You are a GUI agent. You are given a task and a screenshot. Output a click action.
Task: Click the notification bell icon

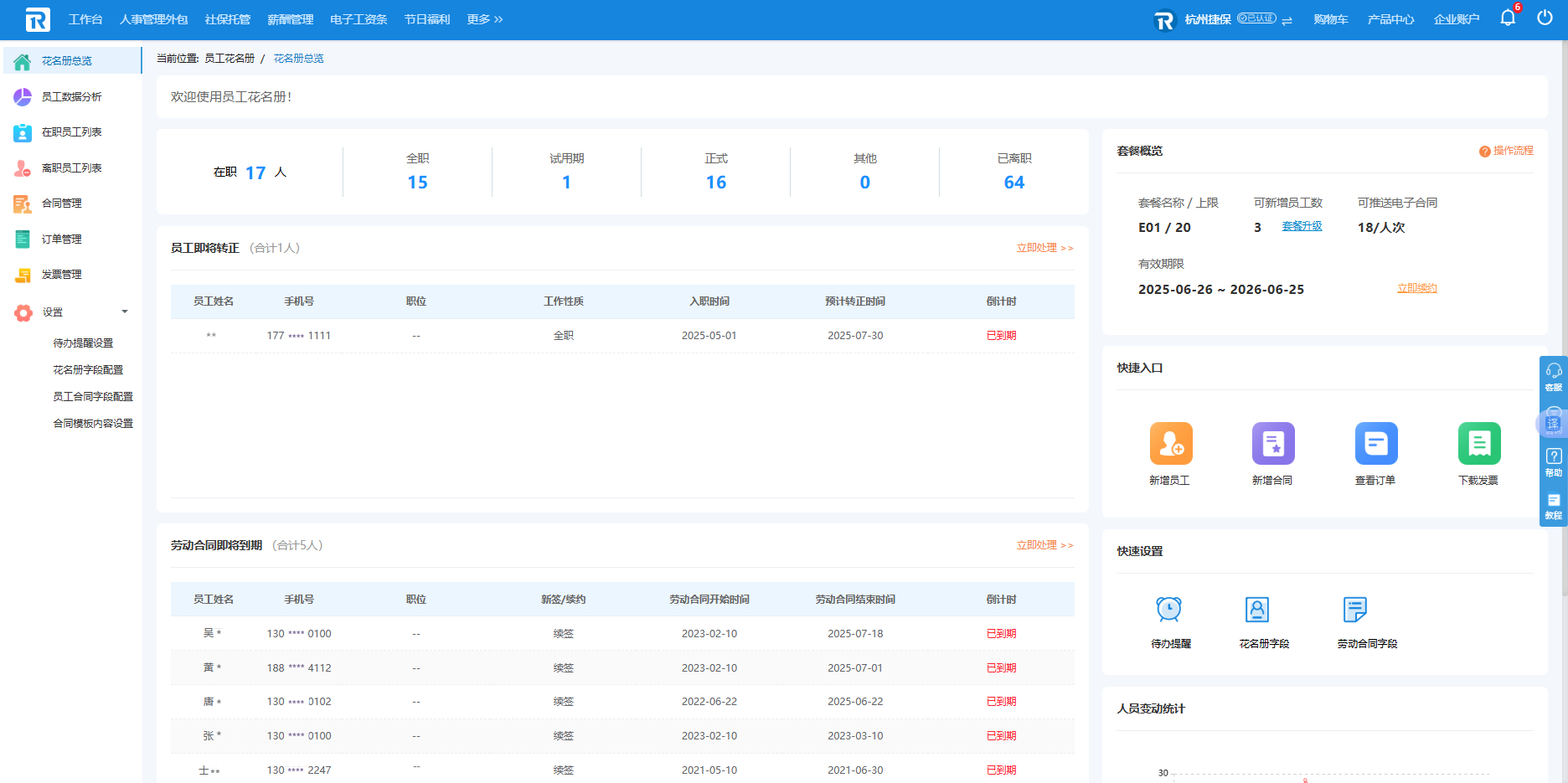pyautogui.click(x=1508, y=18)
